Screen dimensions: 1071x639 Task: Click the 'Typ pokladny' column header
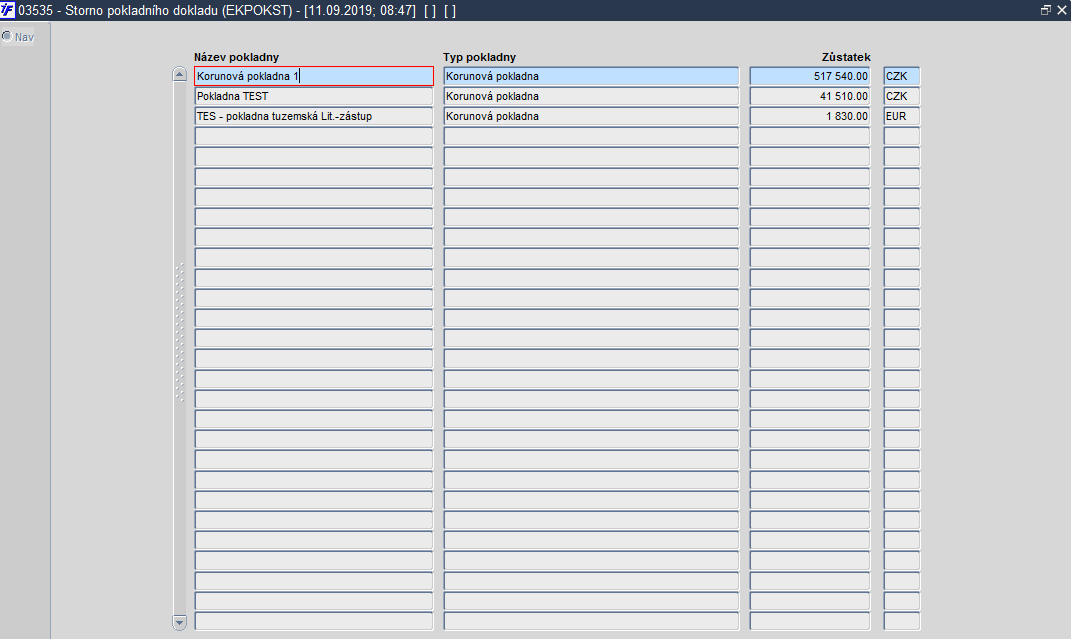click(479, 57)
